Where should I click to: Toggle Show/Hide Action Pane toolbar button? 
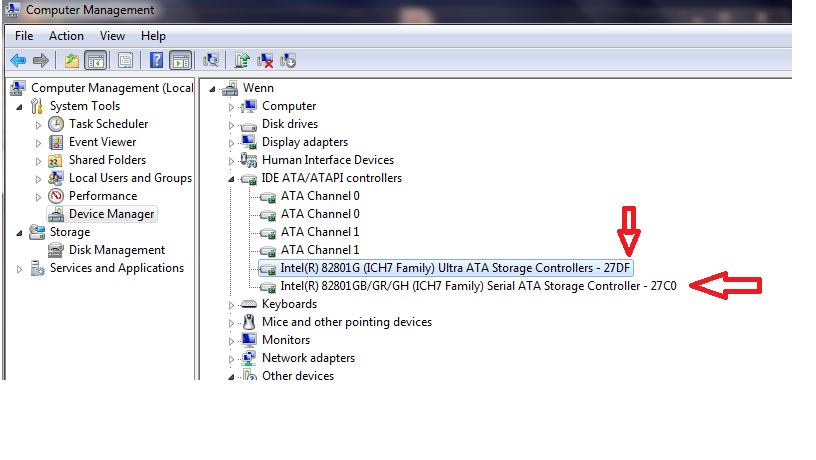coord(181,60)
